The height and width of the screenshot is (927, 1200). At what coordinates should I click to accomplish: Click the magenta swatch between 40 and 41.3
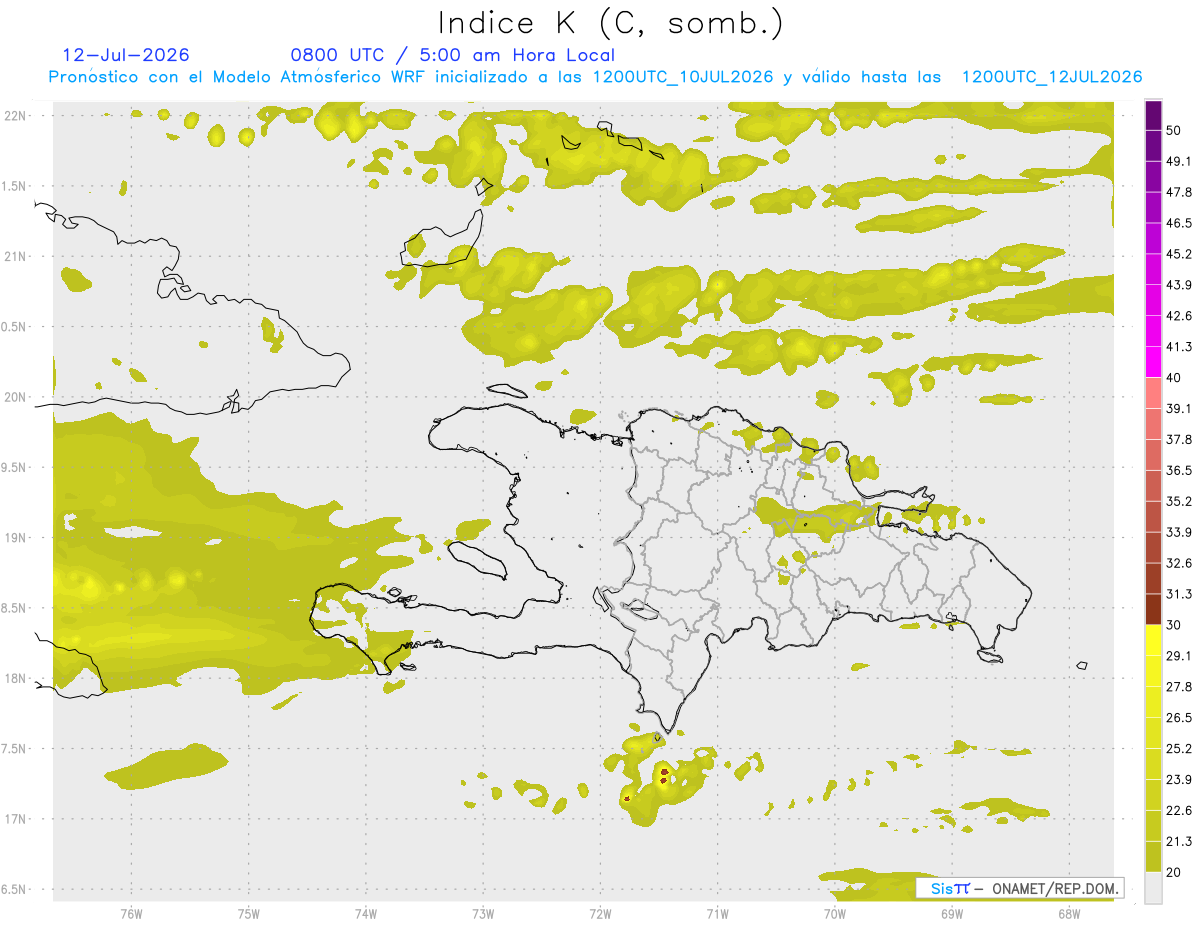point(1153,362)
